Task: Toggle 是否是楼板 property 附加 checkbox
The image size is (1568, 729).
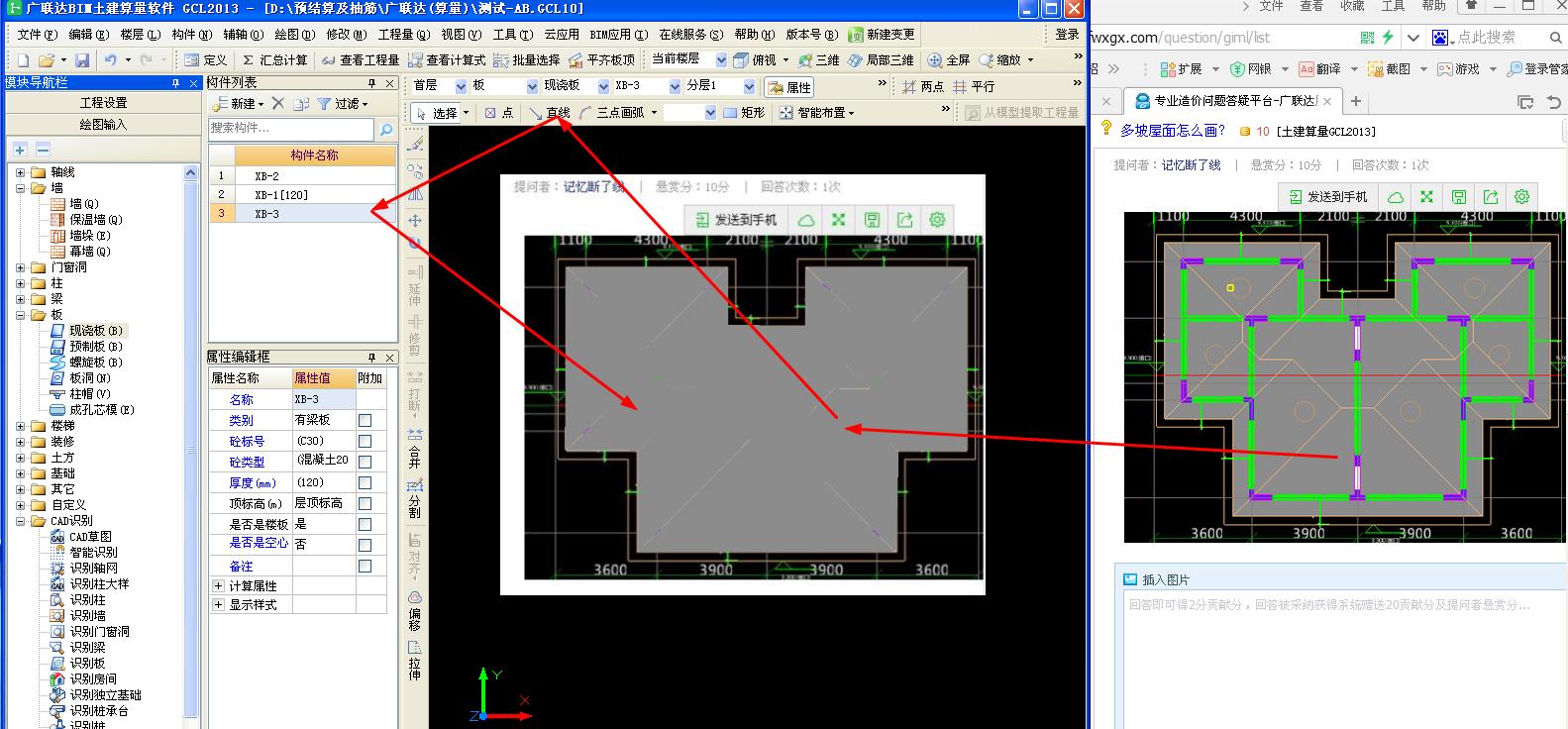Action: point(365,524)
